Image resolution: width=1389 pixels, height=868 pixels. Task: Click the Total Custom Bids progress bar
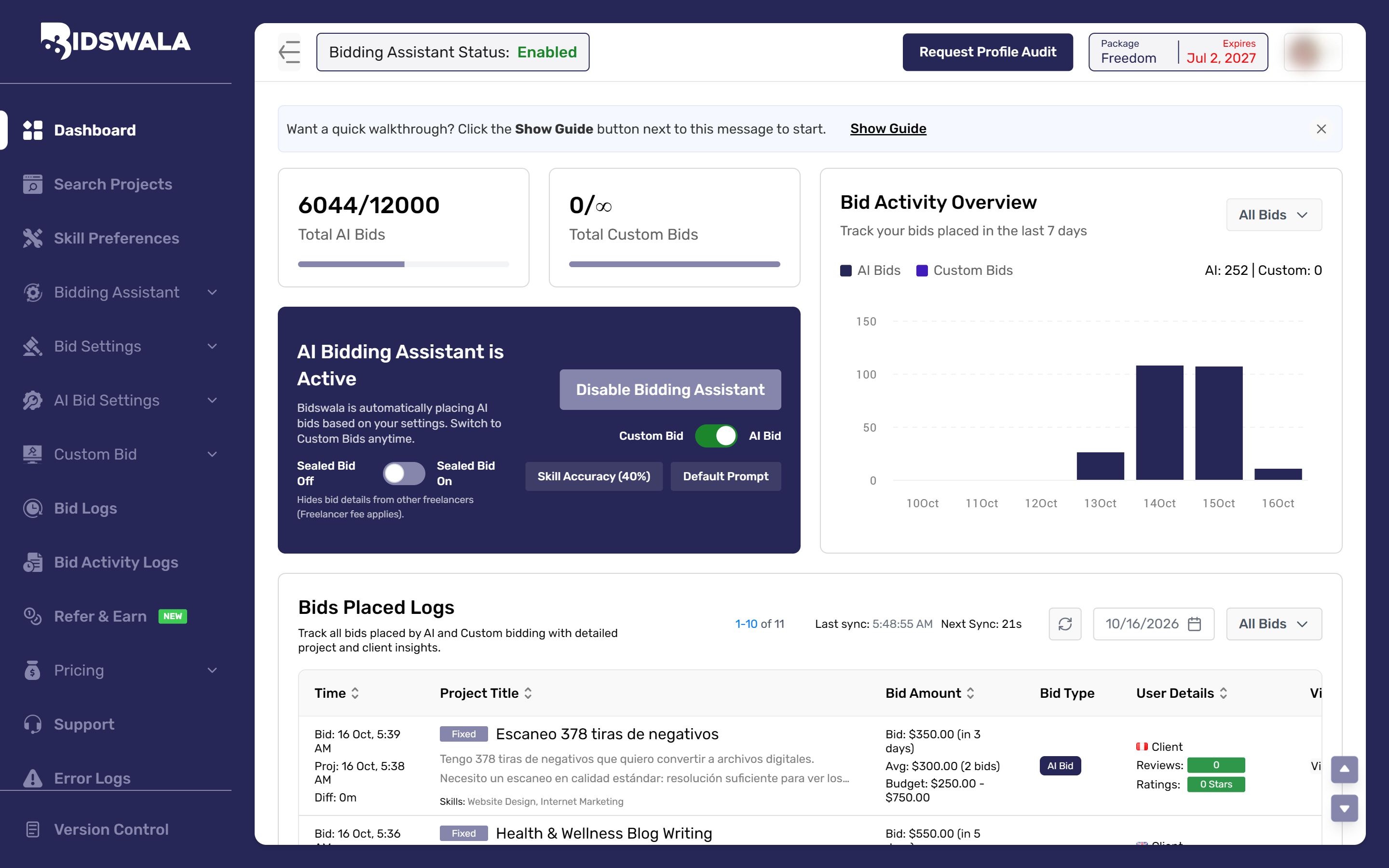pyautogui.click(x=674, y=264)
